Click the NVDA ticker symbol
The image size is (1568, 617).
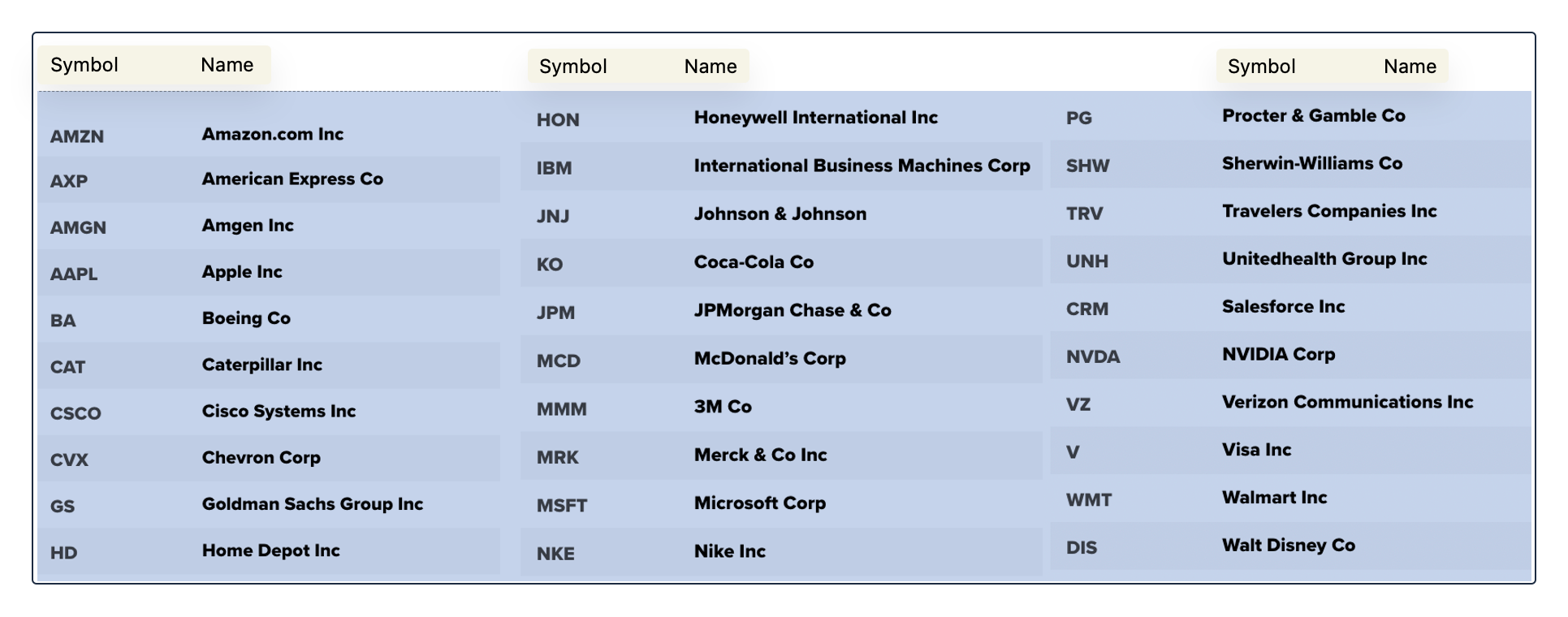pyautogui.click(x=1093, y=357)
